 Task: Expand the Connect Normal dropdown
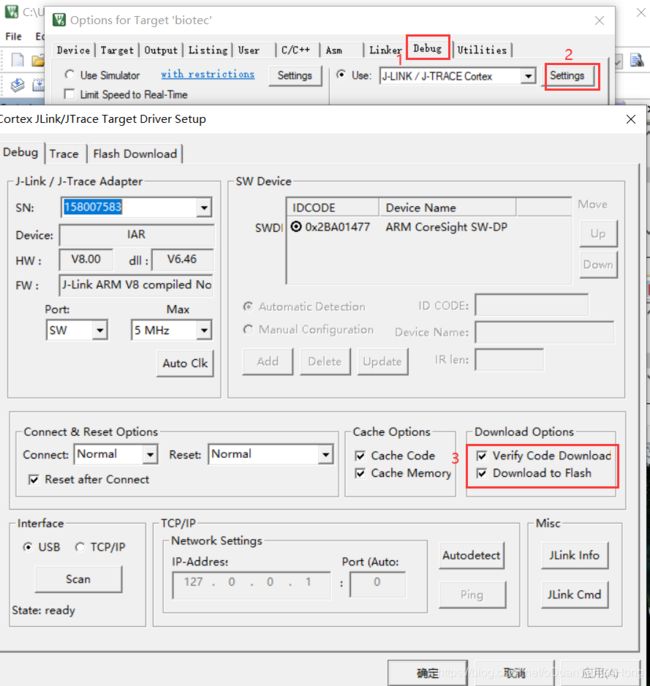pos(150,455)
